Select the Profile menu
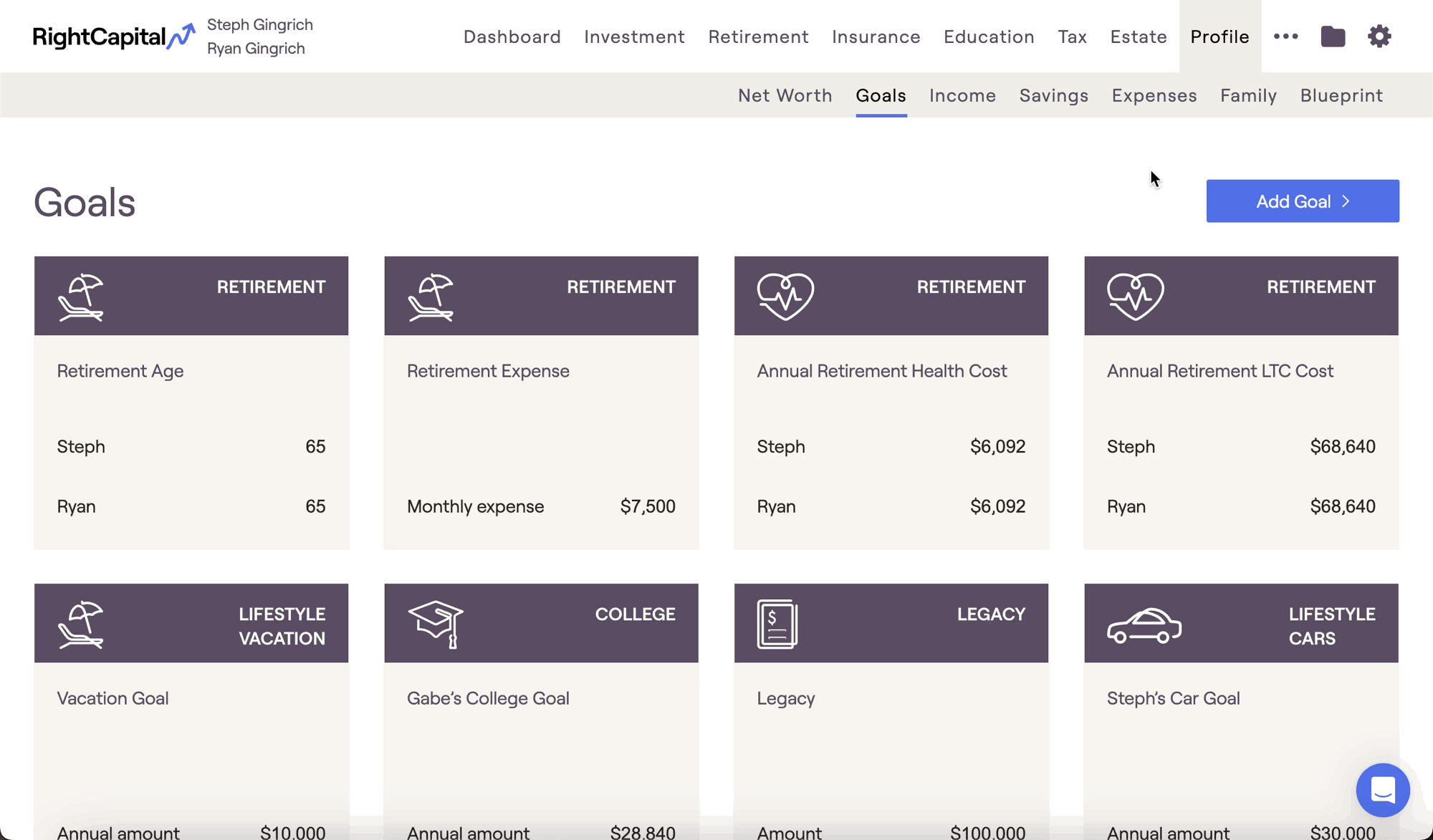 [x=1219, y=37]
